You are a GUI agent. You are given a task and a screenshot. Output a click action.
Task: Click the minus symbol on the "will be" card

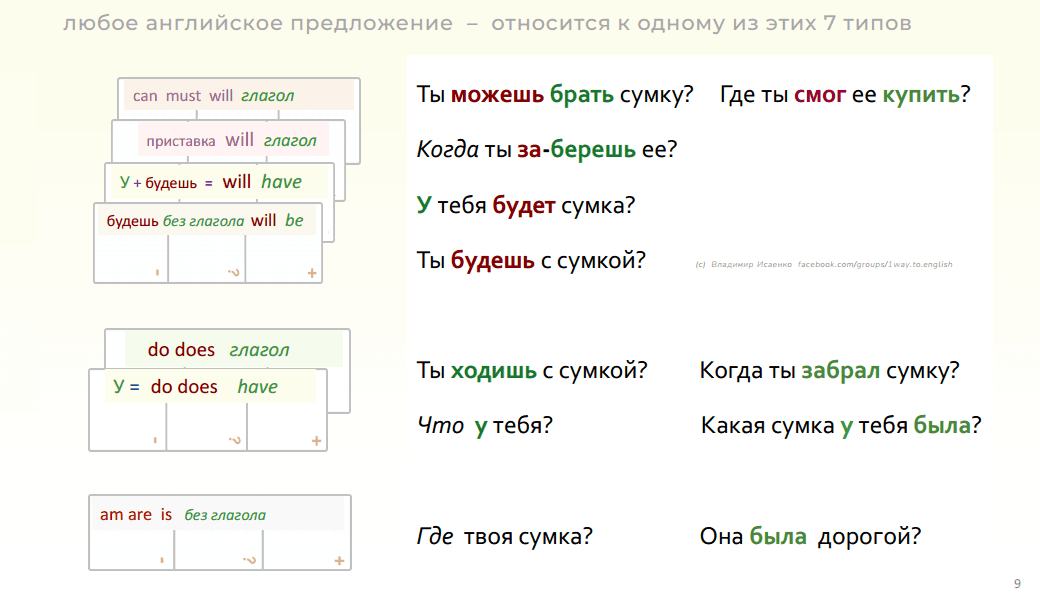click(x=157, y=273)
